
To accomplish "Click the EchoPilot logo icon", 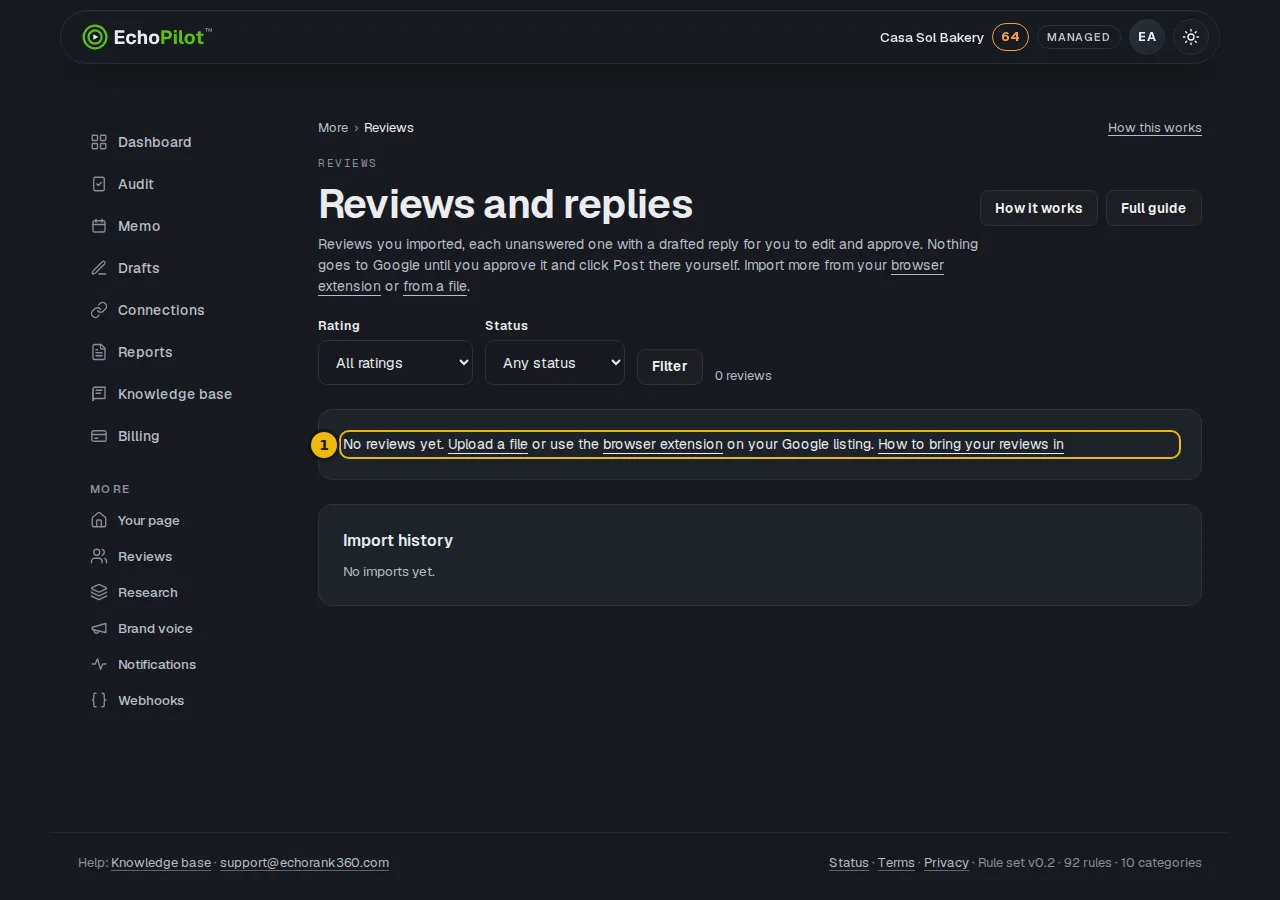I will [94, 37].
